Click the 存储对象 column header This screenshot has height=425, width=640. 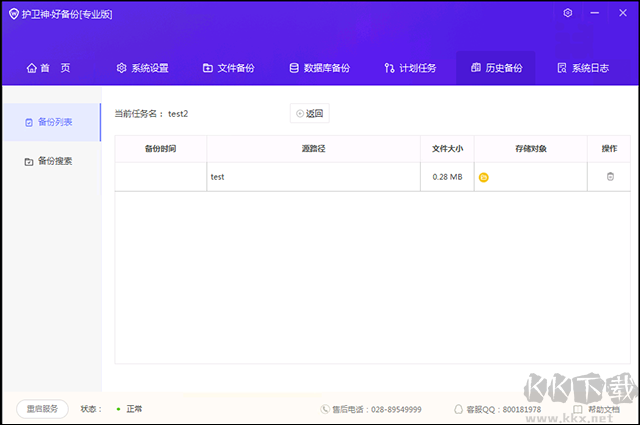pos(531,149)
